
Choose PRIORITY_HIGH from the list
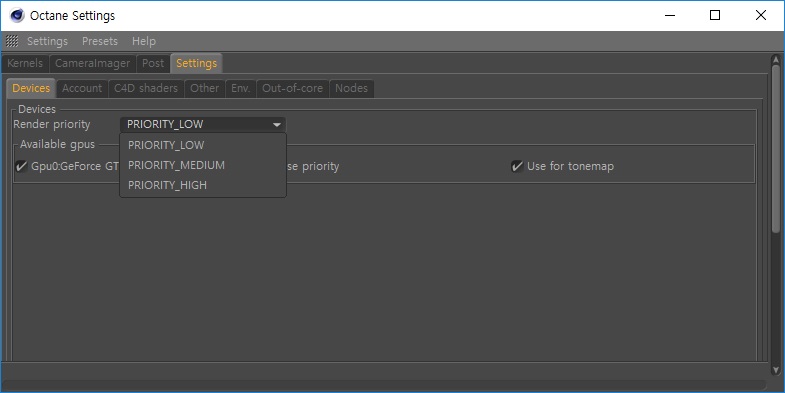[203, 185]
